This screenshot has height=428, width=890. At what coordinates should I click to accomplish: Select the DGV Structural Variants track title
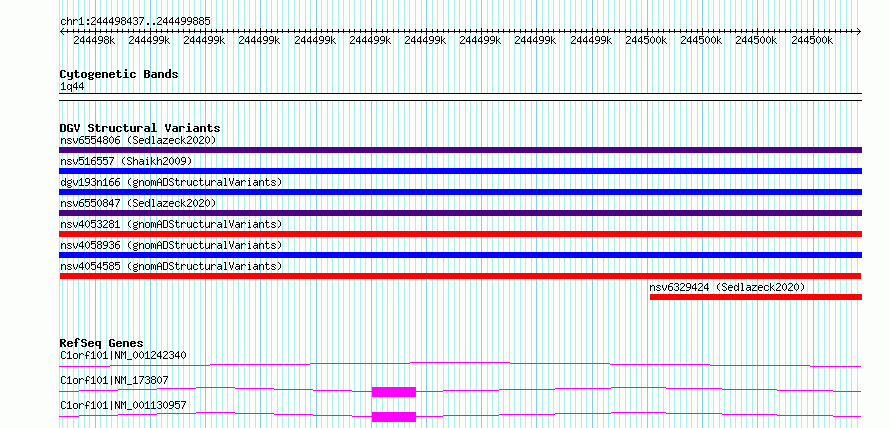(x=140, y=128)
